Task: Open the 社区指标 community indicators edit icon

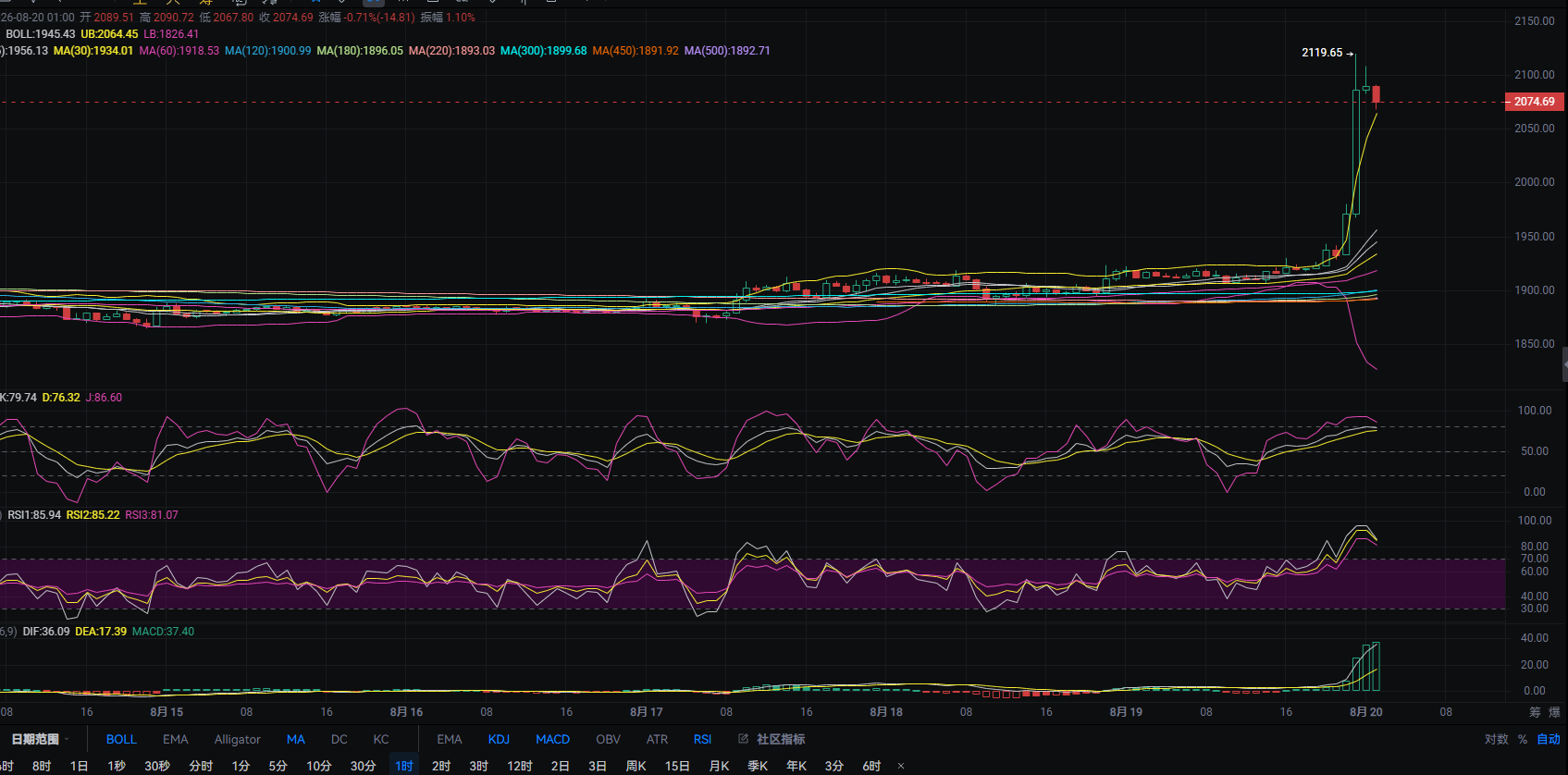Action: point(743,739)
